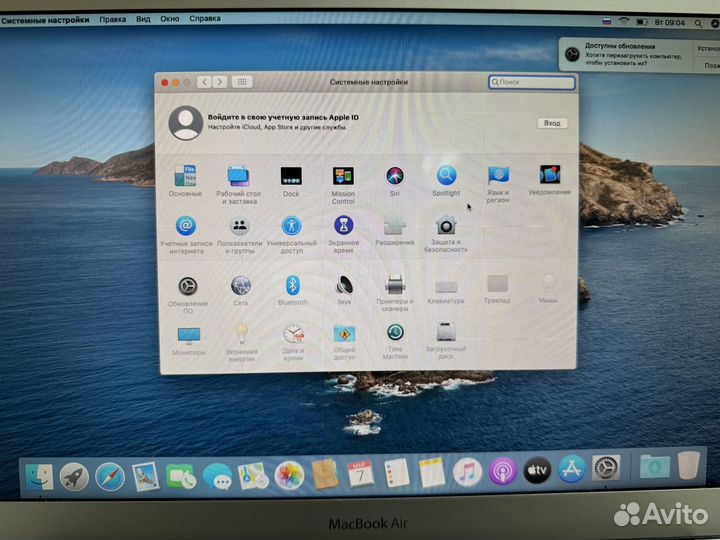Open the Окно menu

169,19
